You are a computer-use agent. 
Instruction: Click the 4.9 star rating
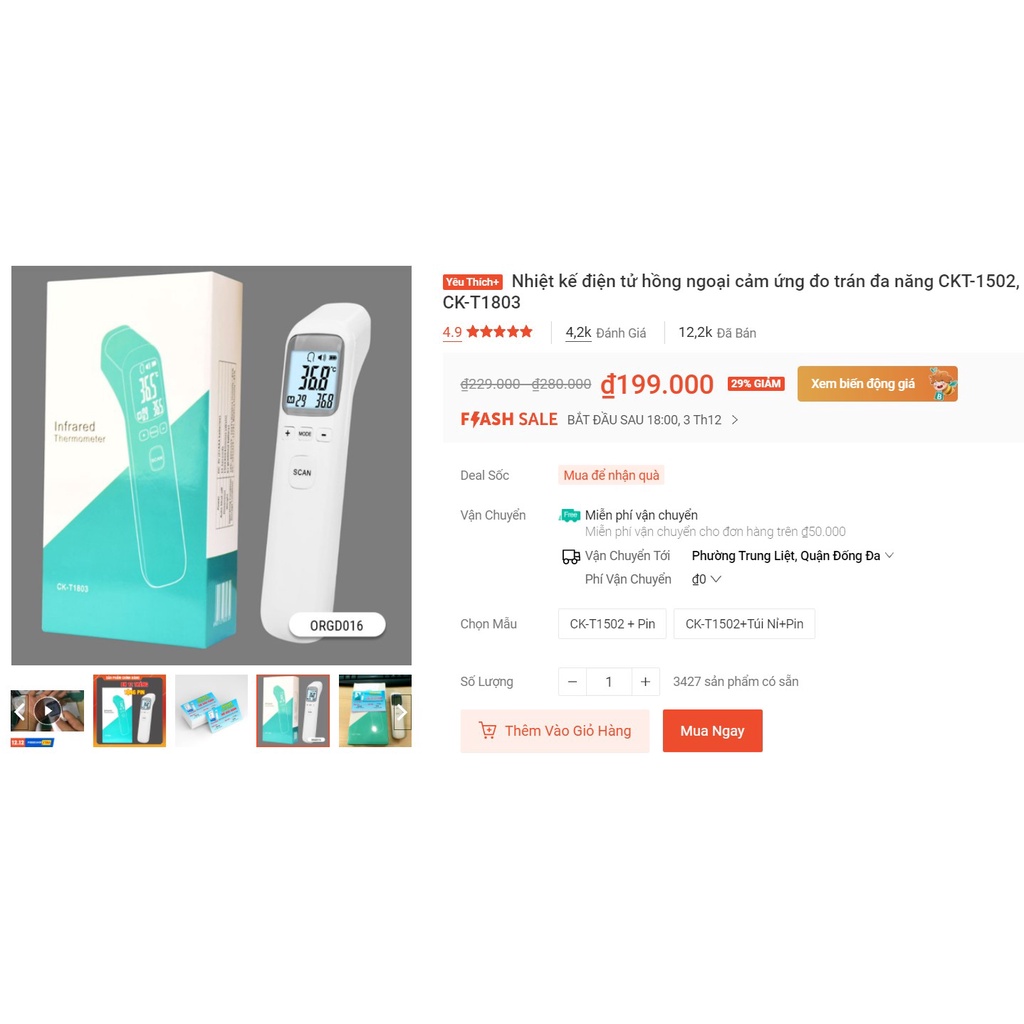point(487,332)
